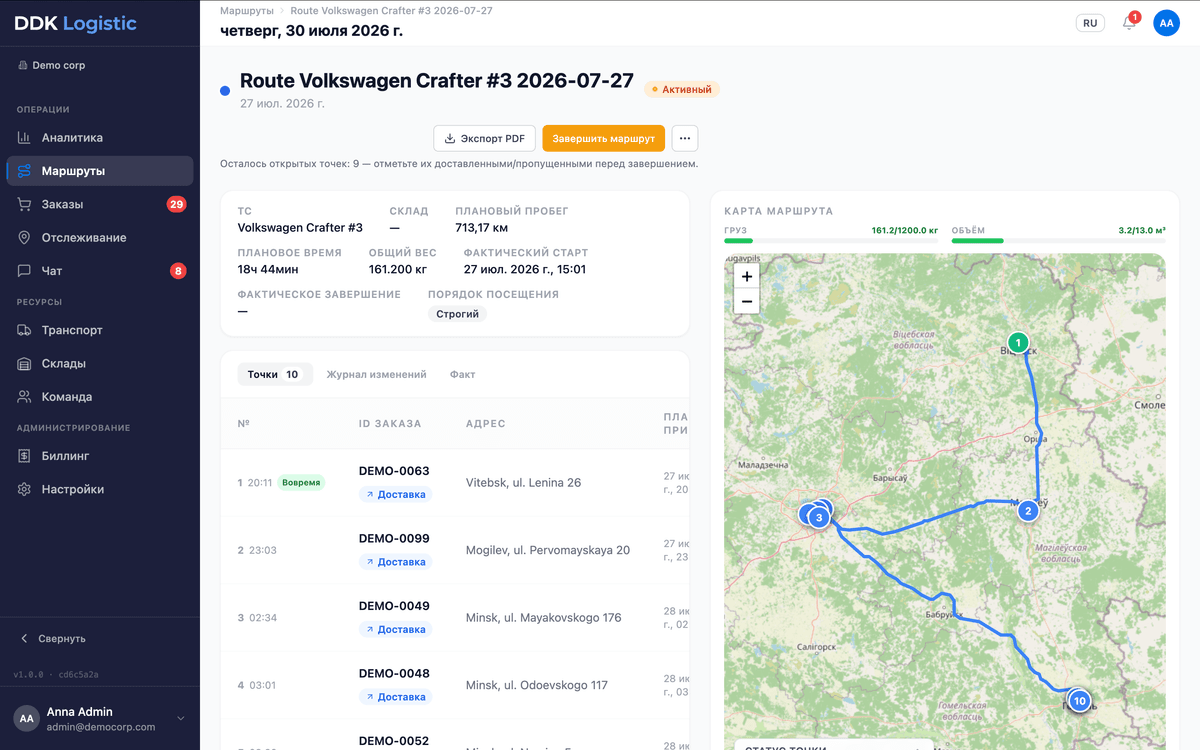
Task: Click the Demo corp building icon
Action: tap(22, 66)
